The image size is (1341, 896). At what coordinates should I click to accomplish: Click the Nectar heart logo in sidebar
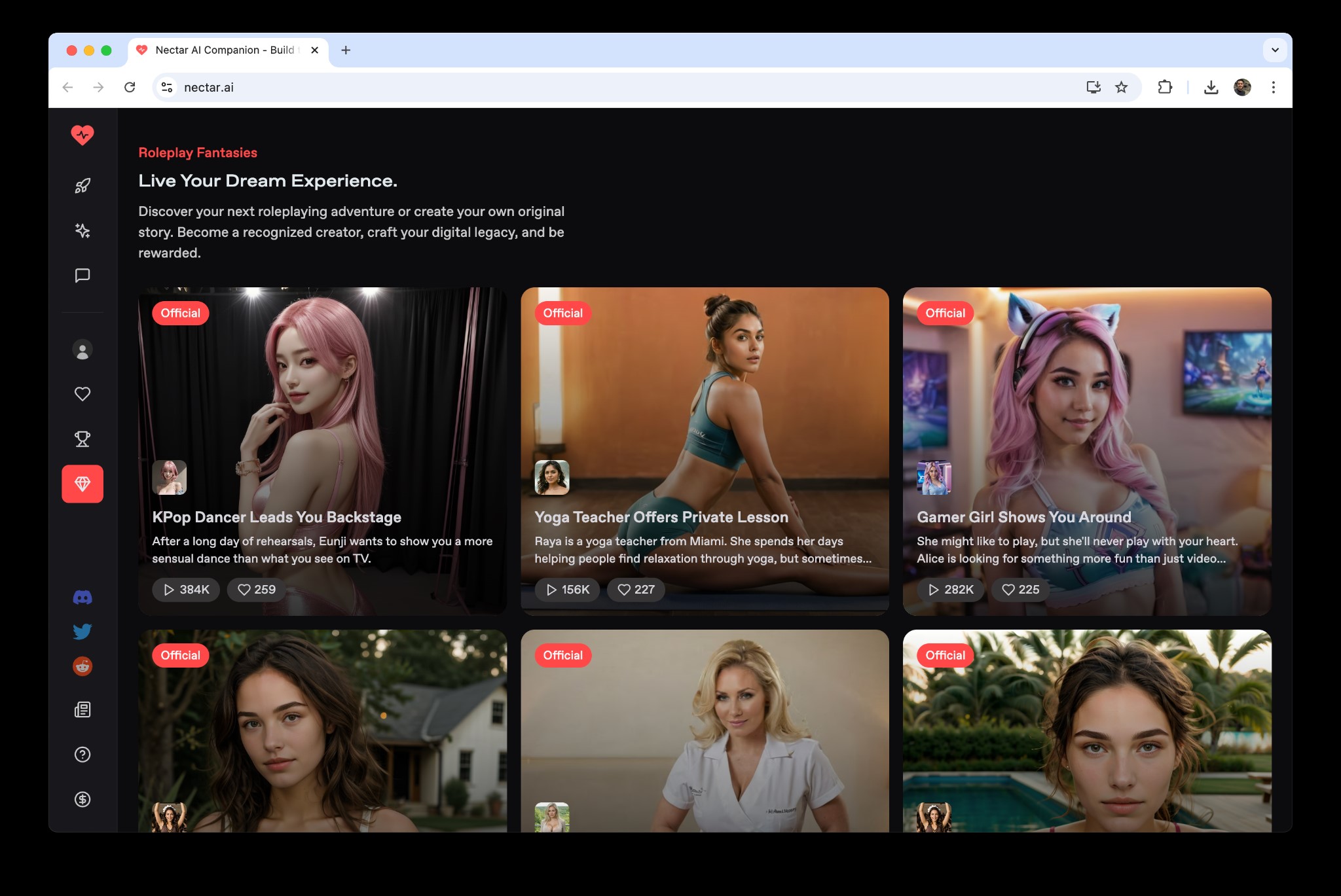tap(83, 135)
